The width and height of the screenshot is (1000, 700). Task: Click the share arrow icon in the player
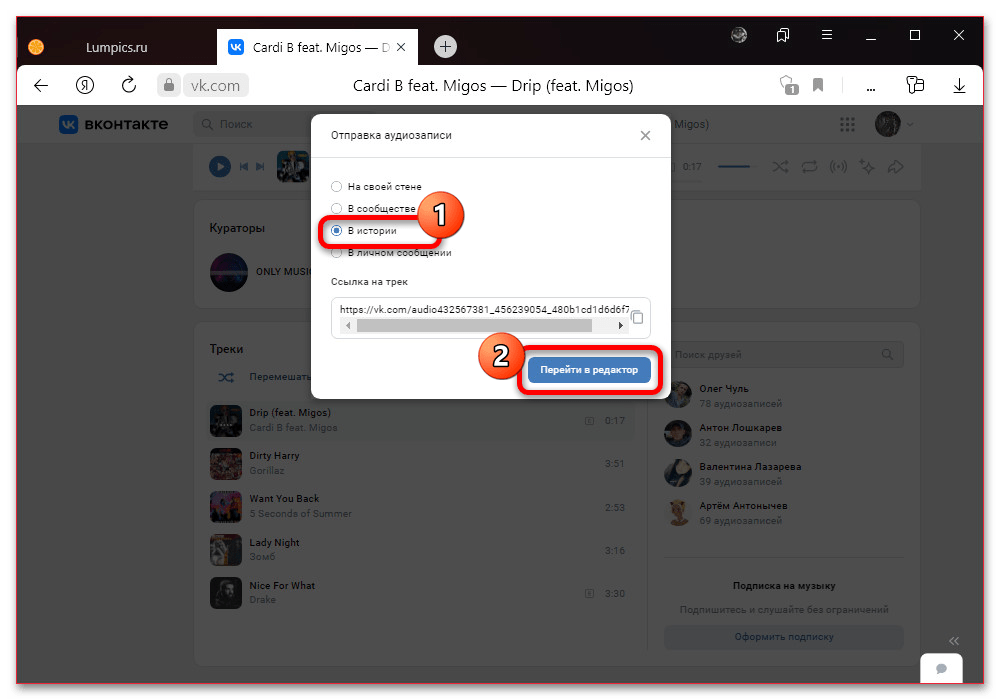point(895,167)
